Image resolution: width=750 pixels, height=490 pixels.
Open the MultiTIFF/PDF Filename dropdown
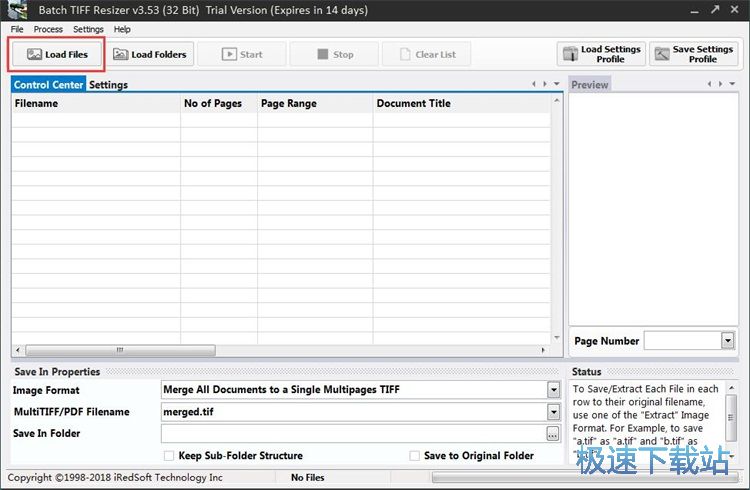point(553,412)
